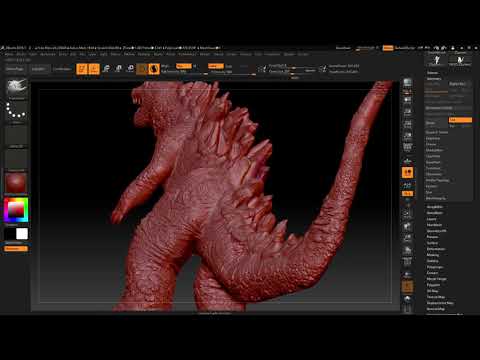Toggle the brown Solo/Ghost button
480x360 pixels.
407,286
